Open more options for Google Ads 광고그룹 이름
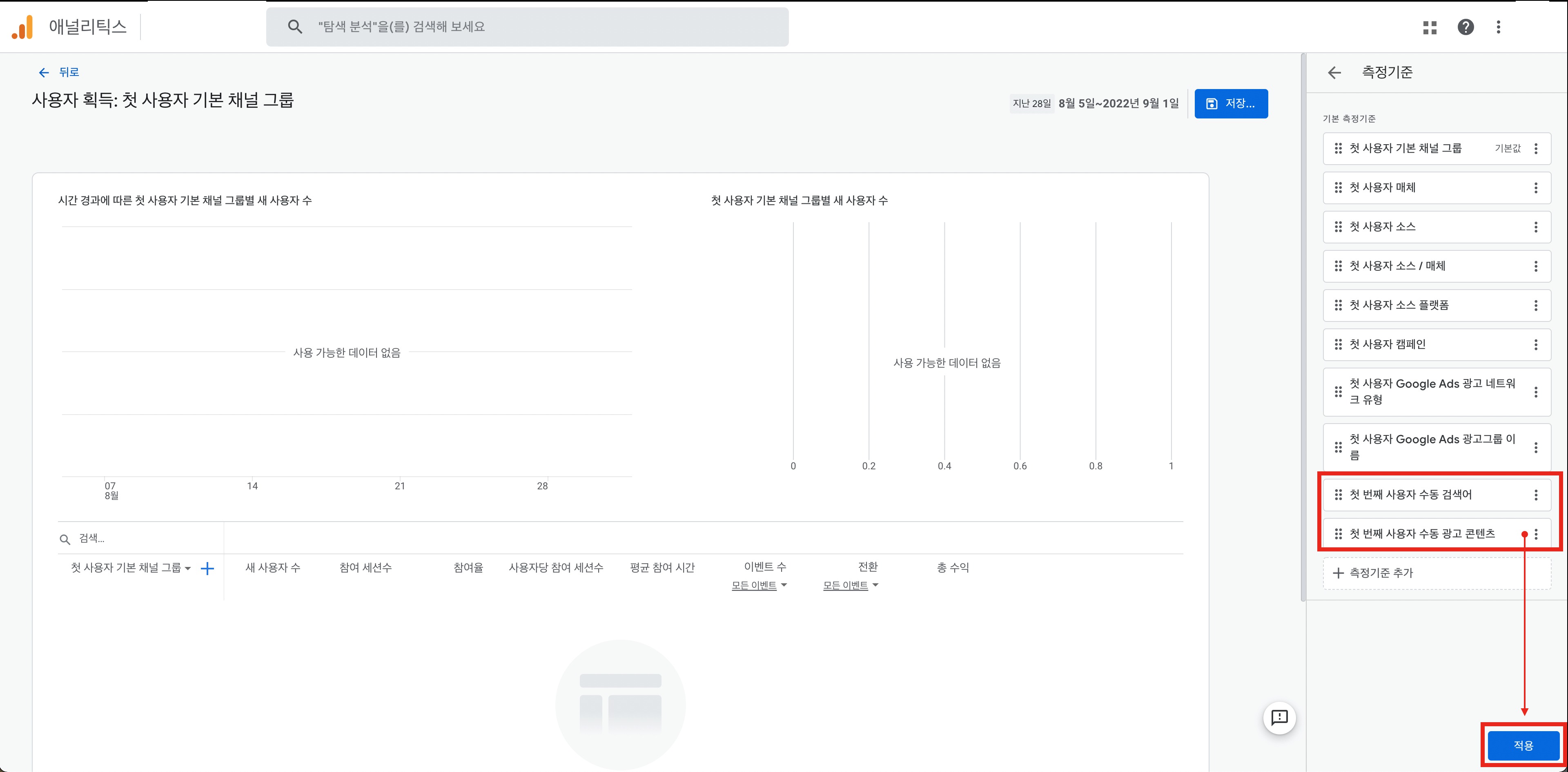This screenshot has width=1568, height=772. [x=1536, y=448]
